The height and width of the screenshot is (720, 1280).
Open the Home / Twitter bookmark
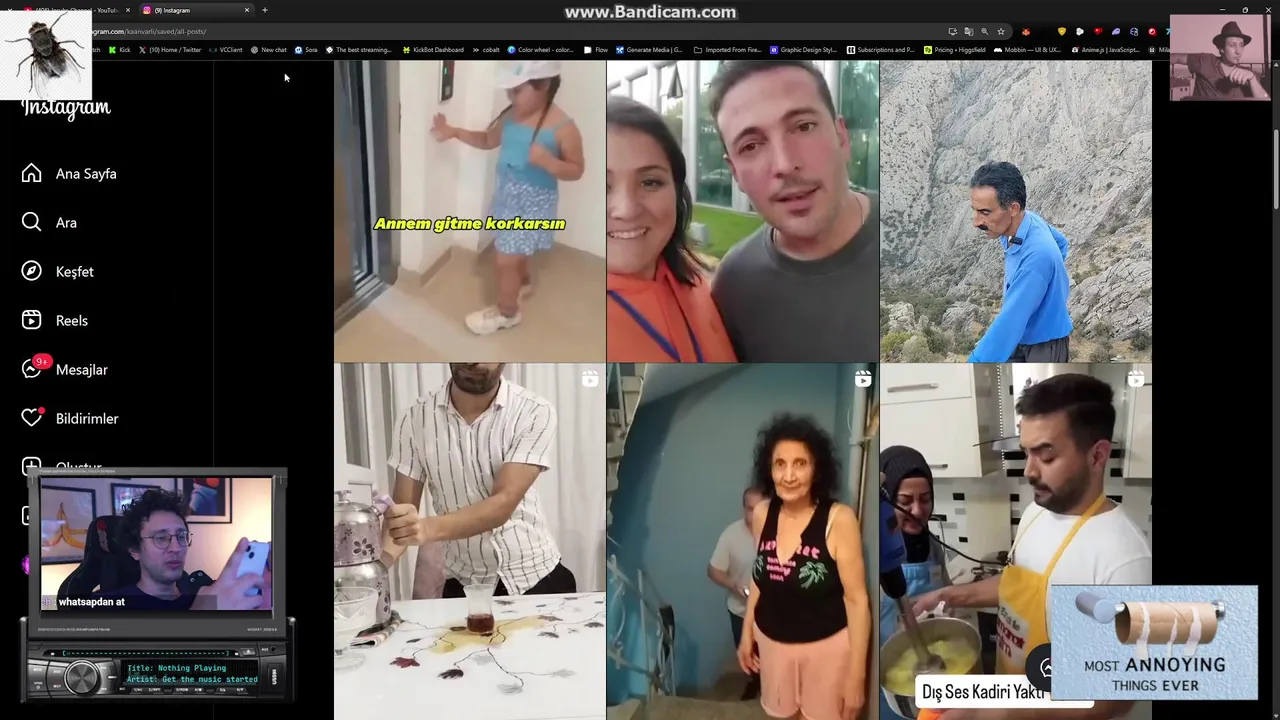click(170, 49)
